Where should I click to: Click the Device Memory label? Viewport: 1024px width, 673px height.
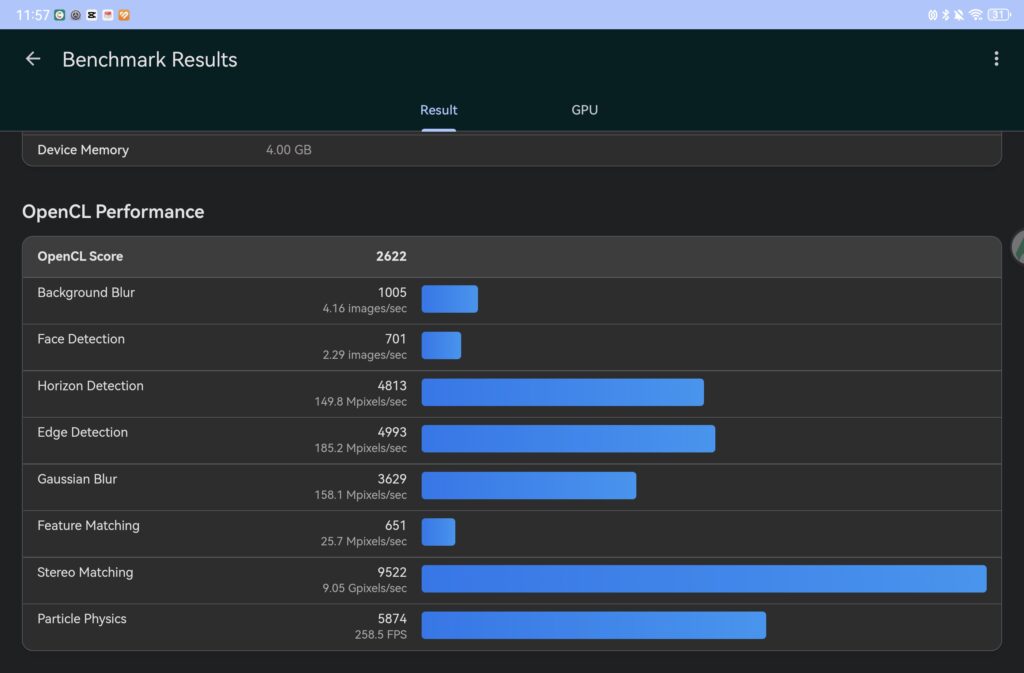[83, 149]
